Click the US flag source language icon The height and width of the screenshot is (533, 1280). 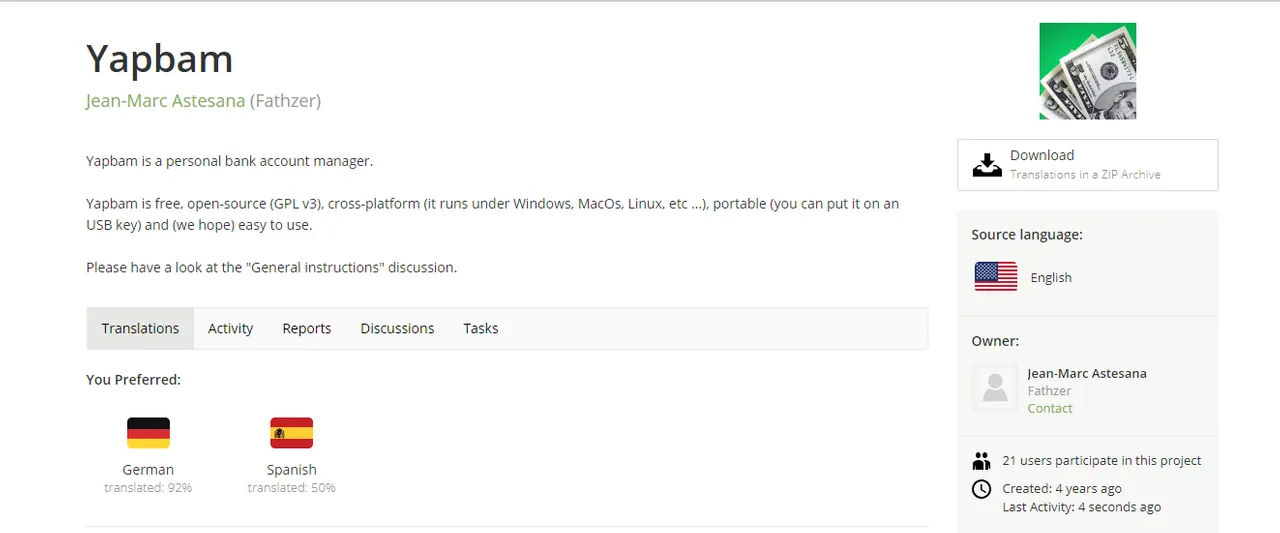(x=996, y=277)
